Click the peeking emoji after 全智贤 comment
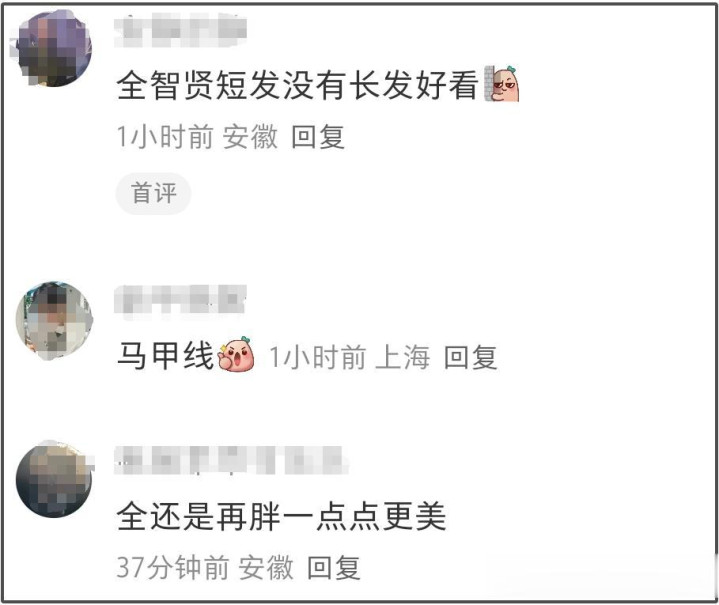Viewport: 719px width, 605px height. pyautogui.click(x=502, y=83)
